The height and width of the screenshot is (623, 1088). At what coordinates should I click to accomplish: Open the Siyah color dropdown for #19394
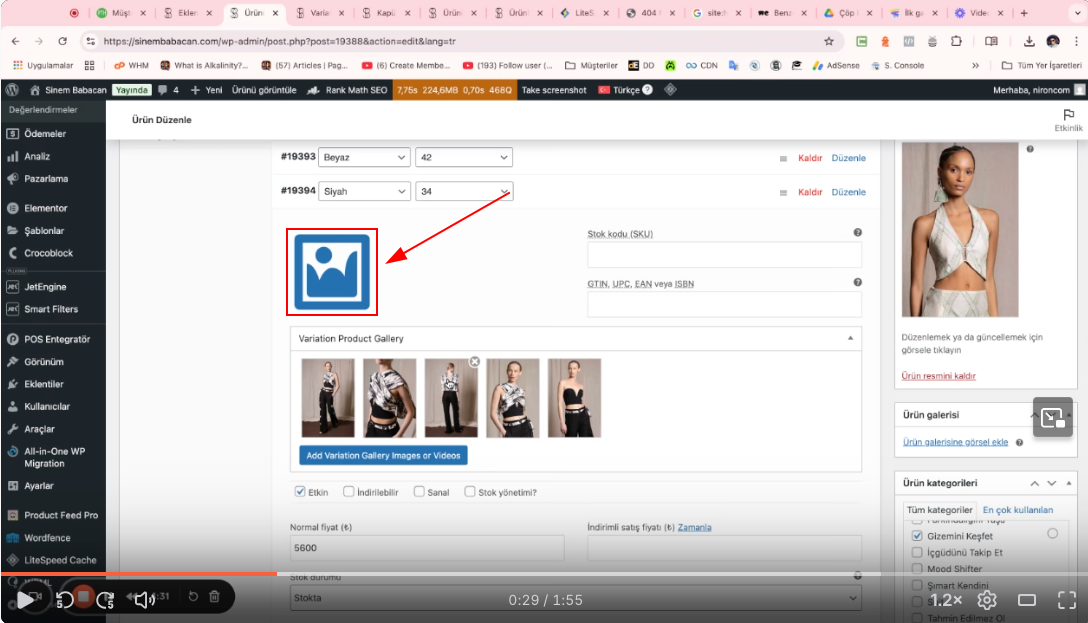coord(364,191)
